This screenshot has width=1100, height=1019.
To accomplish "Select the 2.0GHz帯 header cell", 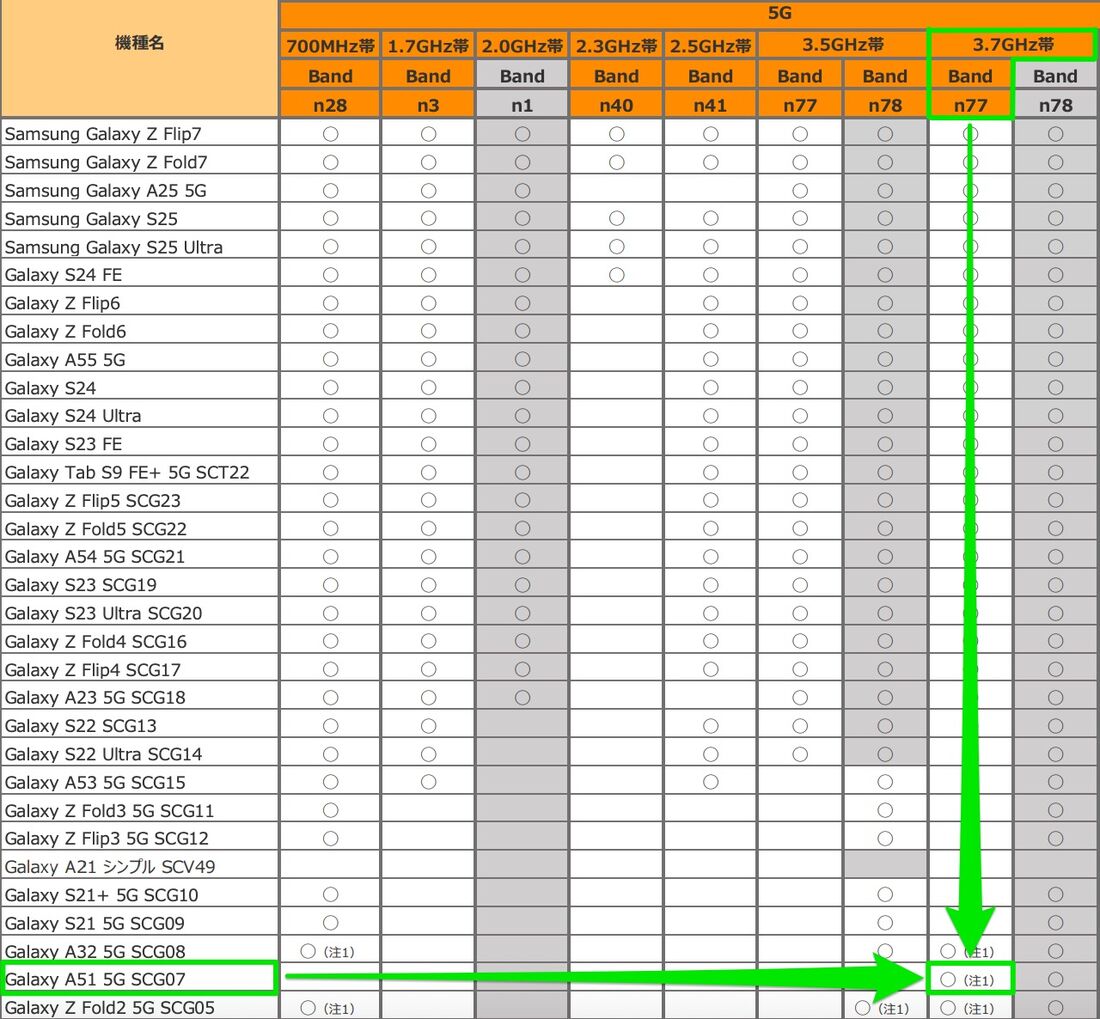I will [522, 46].
